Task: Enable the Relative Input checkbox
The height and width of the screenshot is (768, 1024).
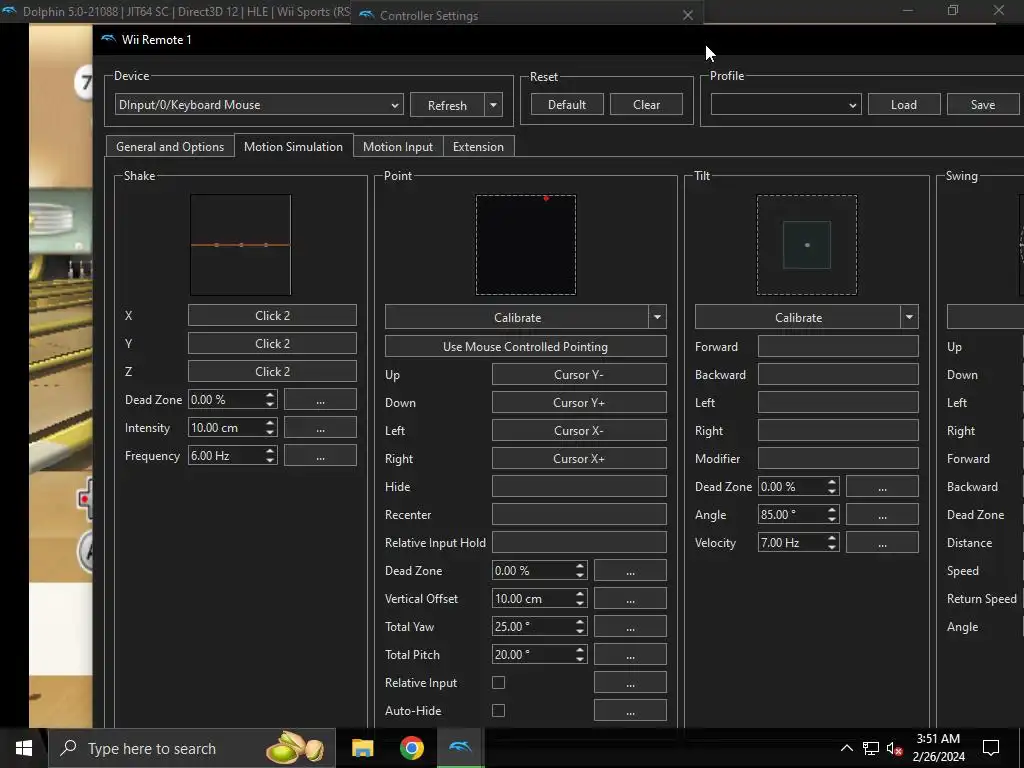Action: (x=498, y=682)
